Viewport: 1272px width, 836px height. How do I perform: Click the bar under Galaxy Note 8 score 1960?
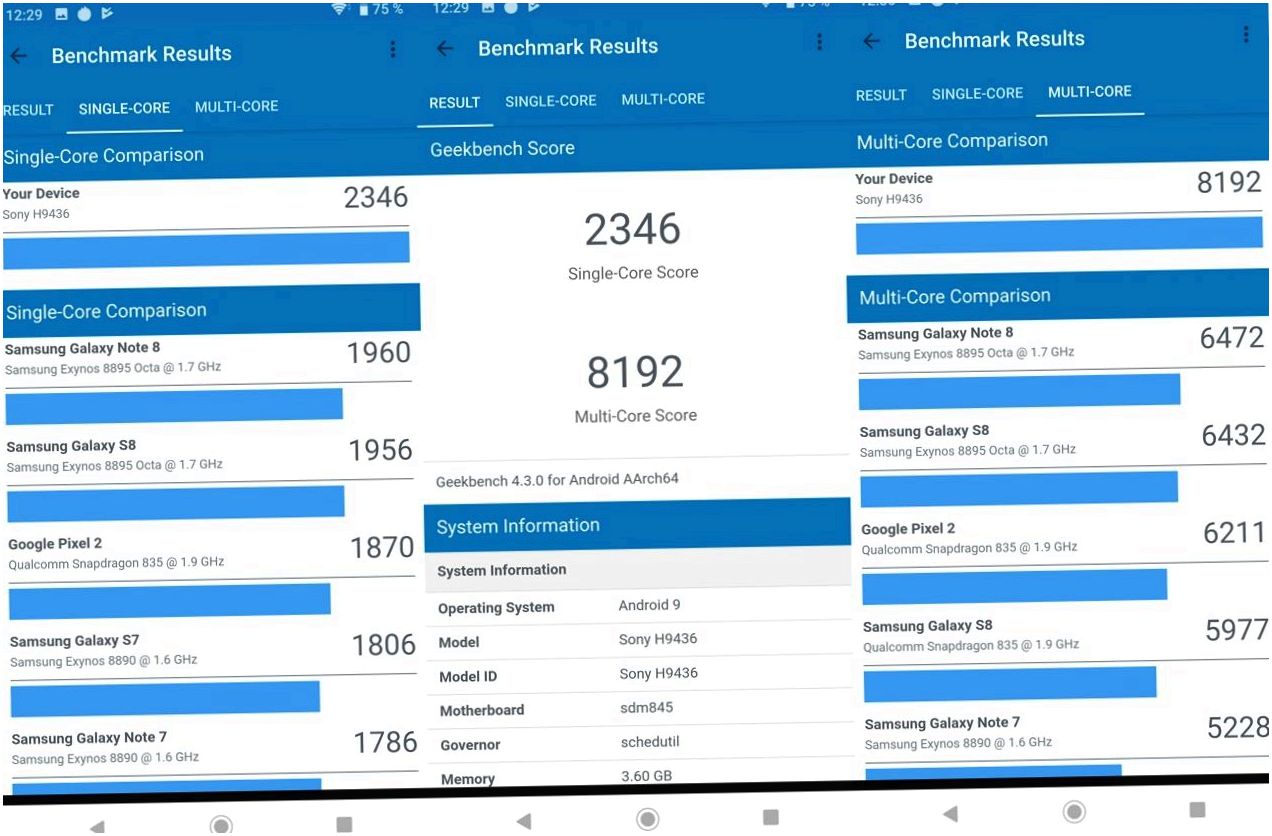[174, 405]
